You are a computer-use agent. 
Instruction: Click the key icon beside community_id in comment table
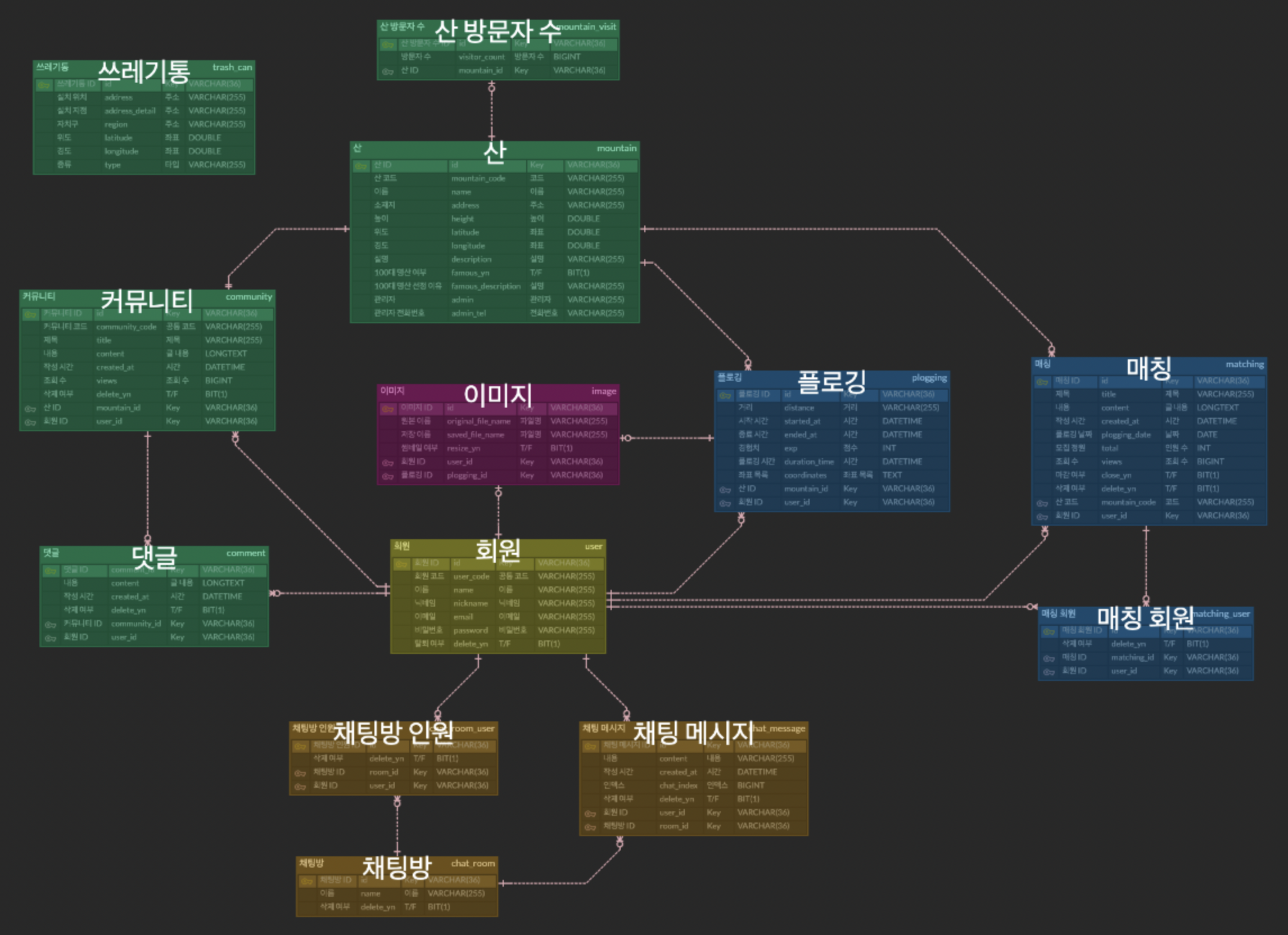point(51,624)
